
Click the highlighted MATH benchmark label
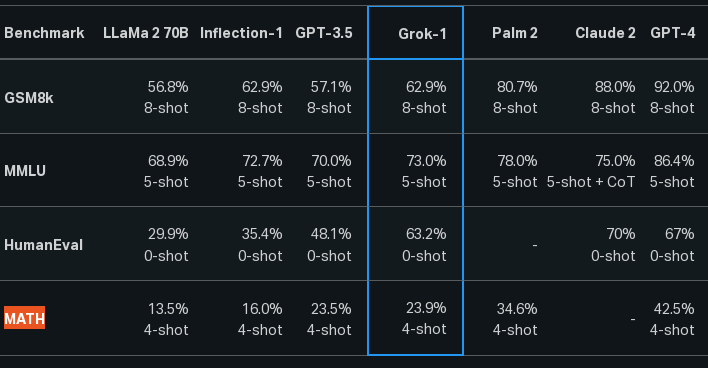pos(24,318)
